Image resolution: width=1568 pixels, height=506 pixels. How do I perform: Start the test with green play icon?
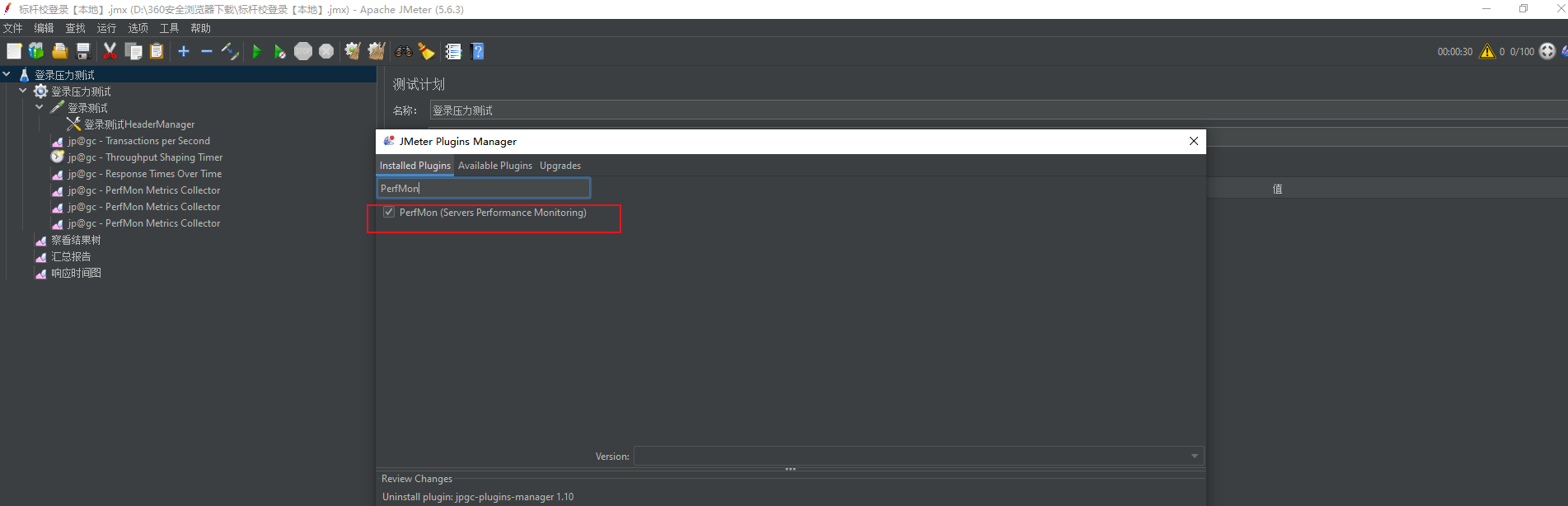(256, 51)
